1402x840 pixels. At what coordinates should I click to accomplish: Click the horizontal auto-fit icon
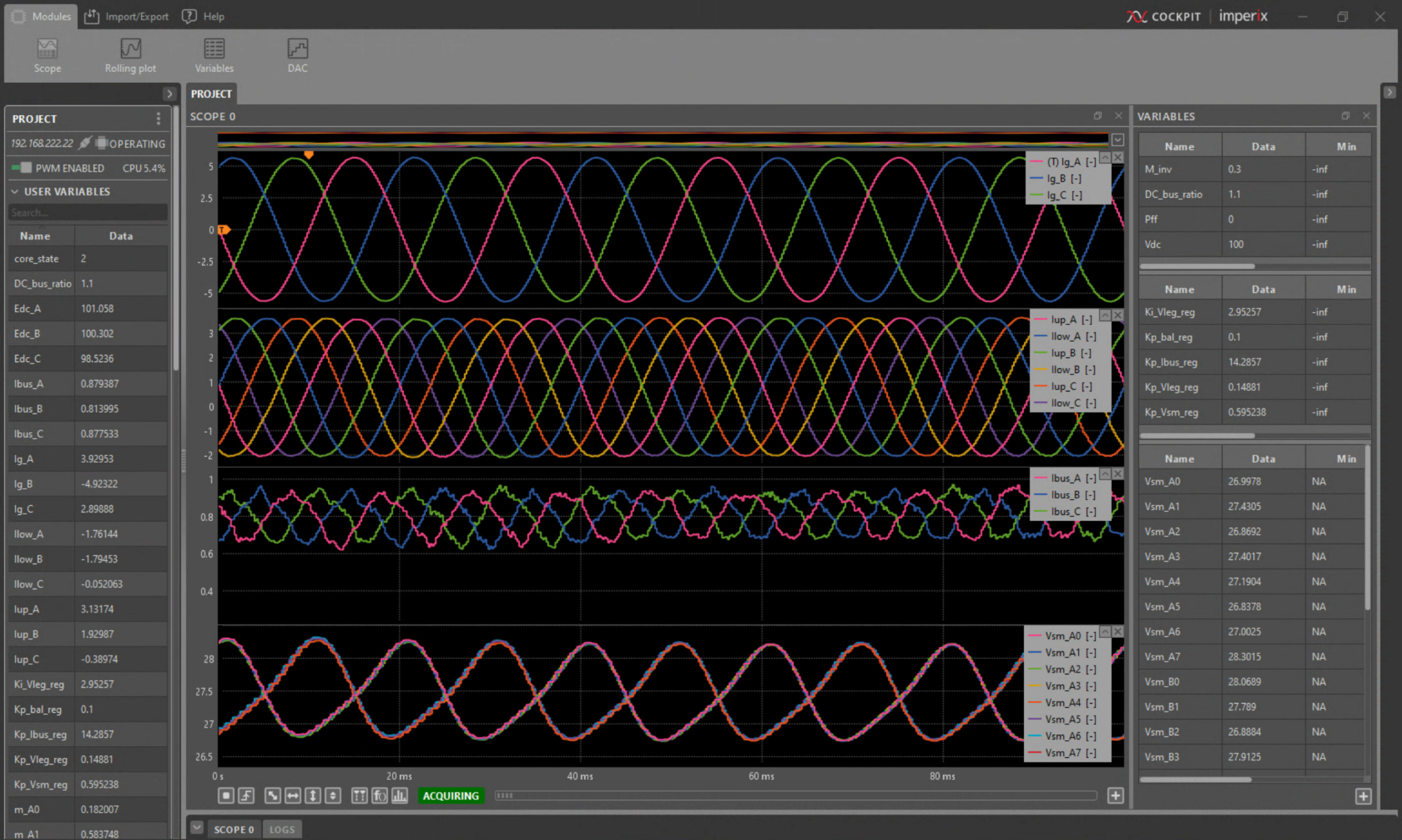292,796
